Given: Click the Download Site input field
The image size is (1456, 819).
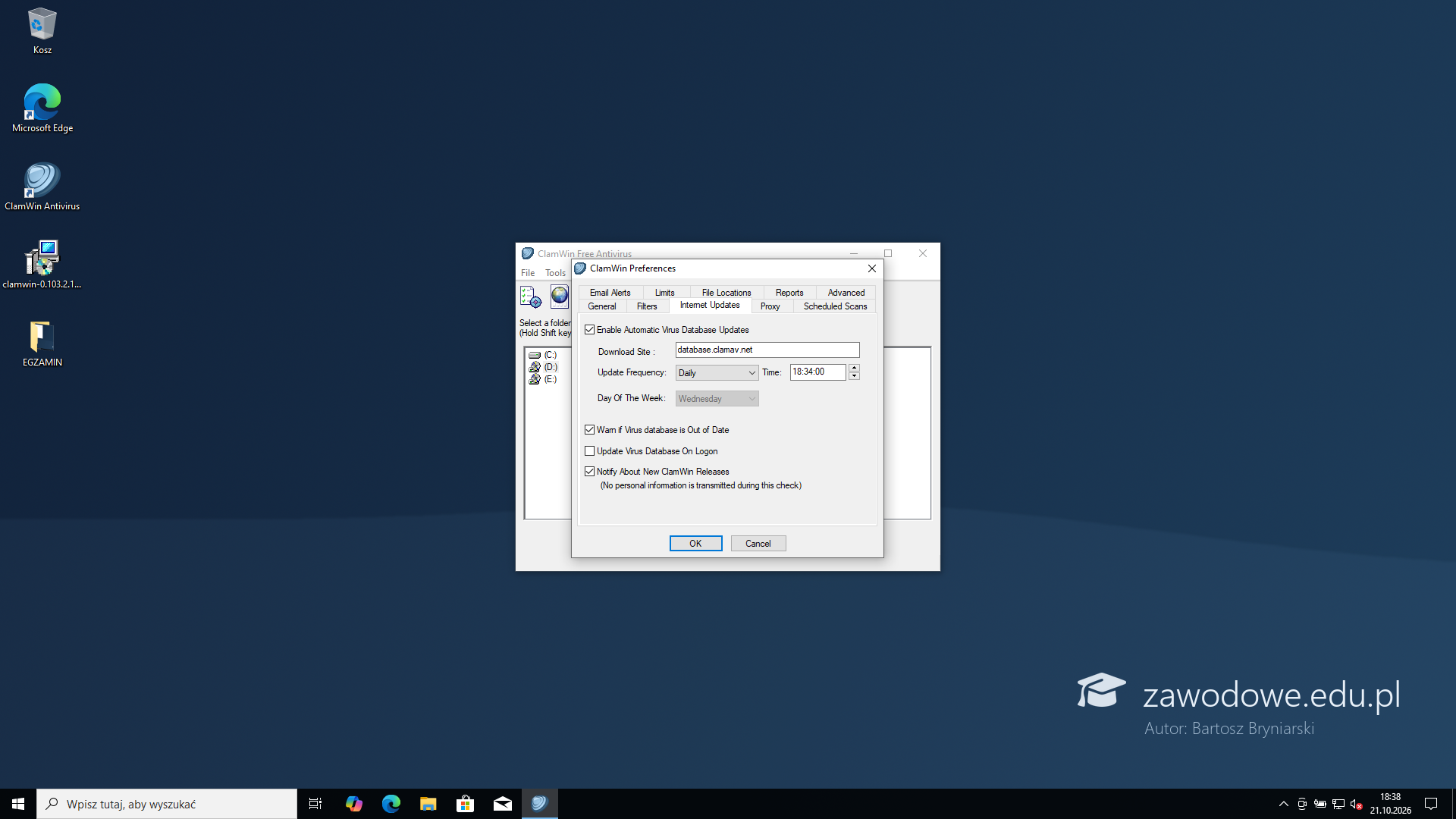Looking at the screenshot, I should 767,350.
